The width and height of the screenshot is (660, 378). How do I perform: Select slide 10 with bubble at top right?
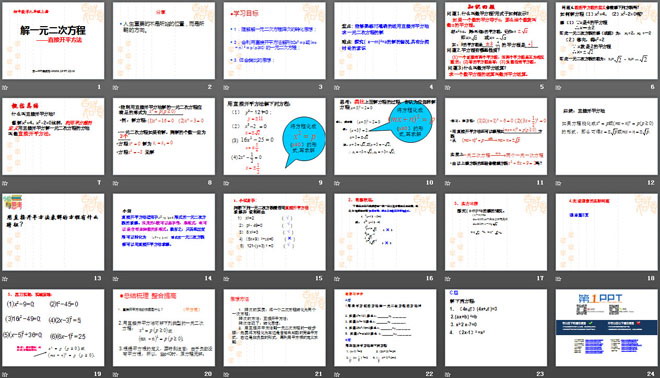tap(385, 136)
